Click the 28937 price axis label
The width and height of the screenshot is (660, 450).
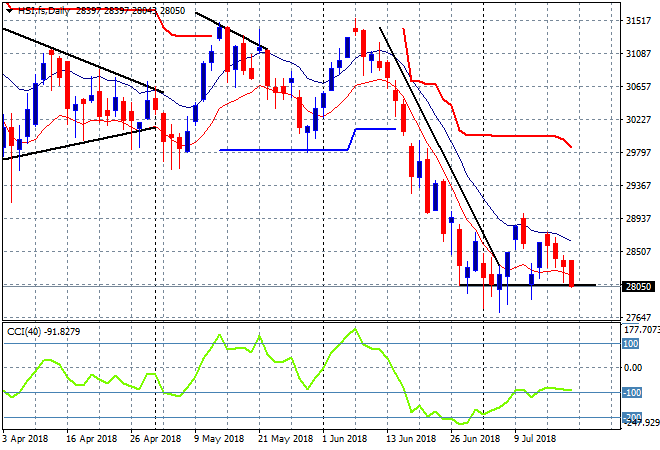click(x=639, y=218)
